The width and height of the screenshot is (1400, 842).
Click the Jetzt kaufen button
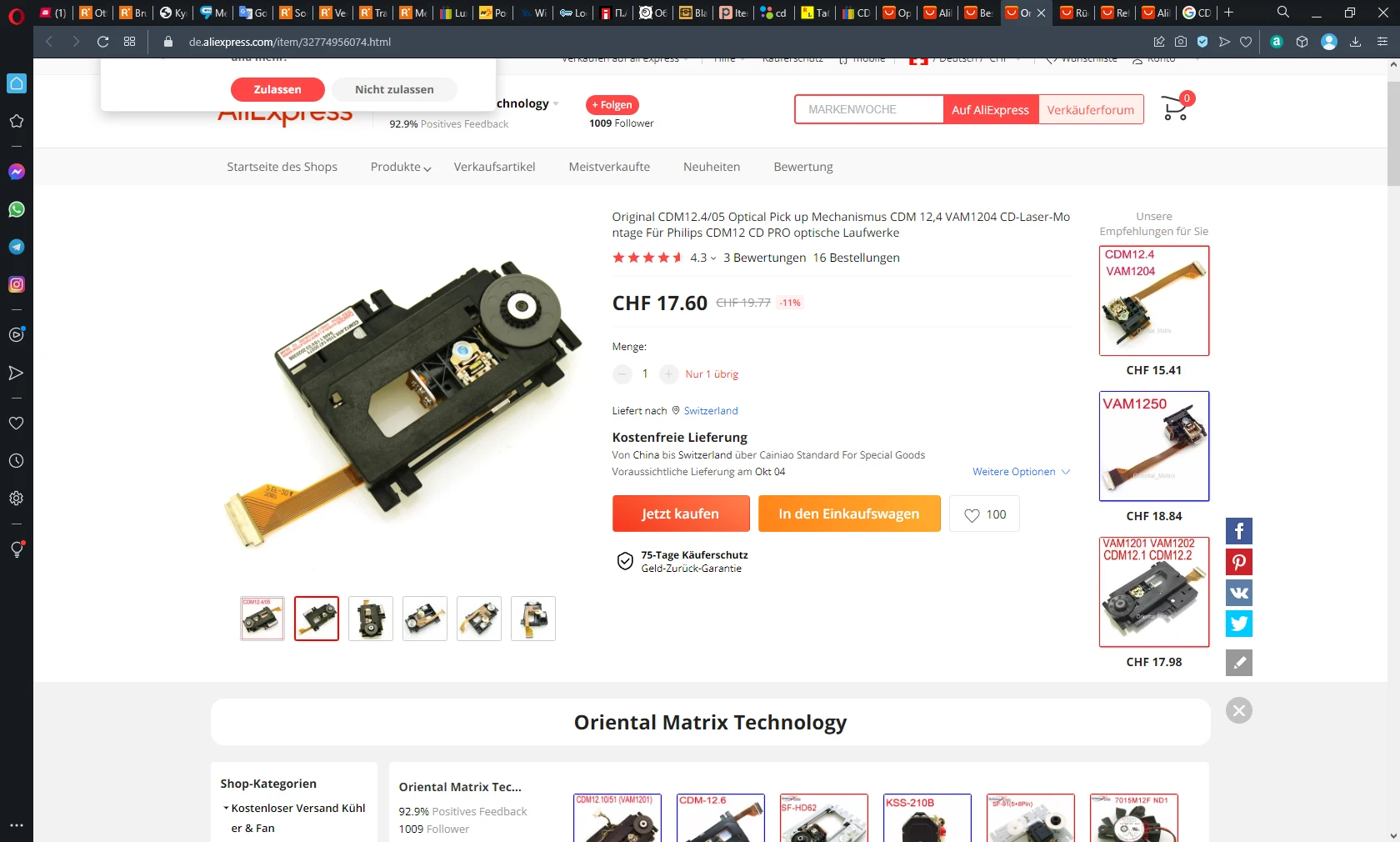(681, 514)
